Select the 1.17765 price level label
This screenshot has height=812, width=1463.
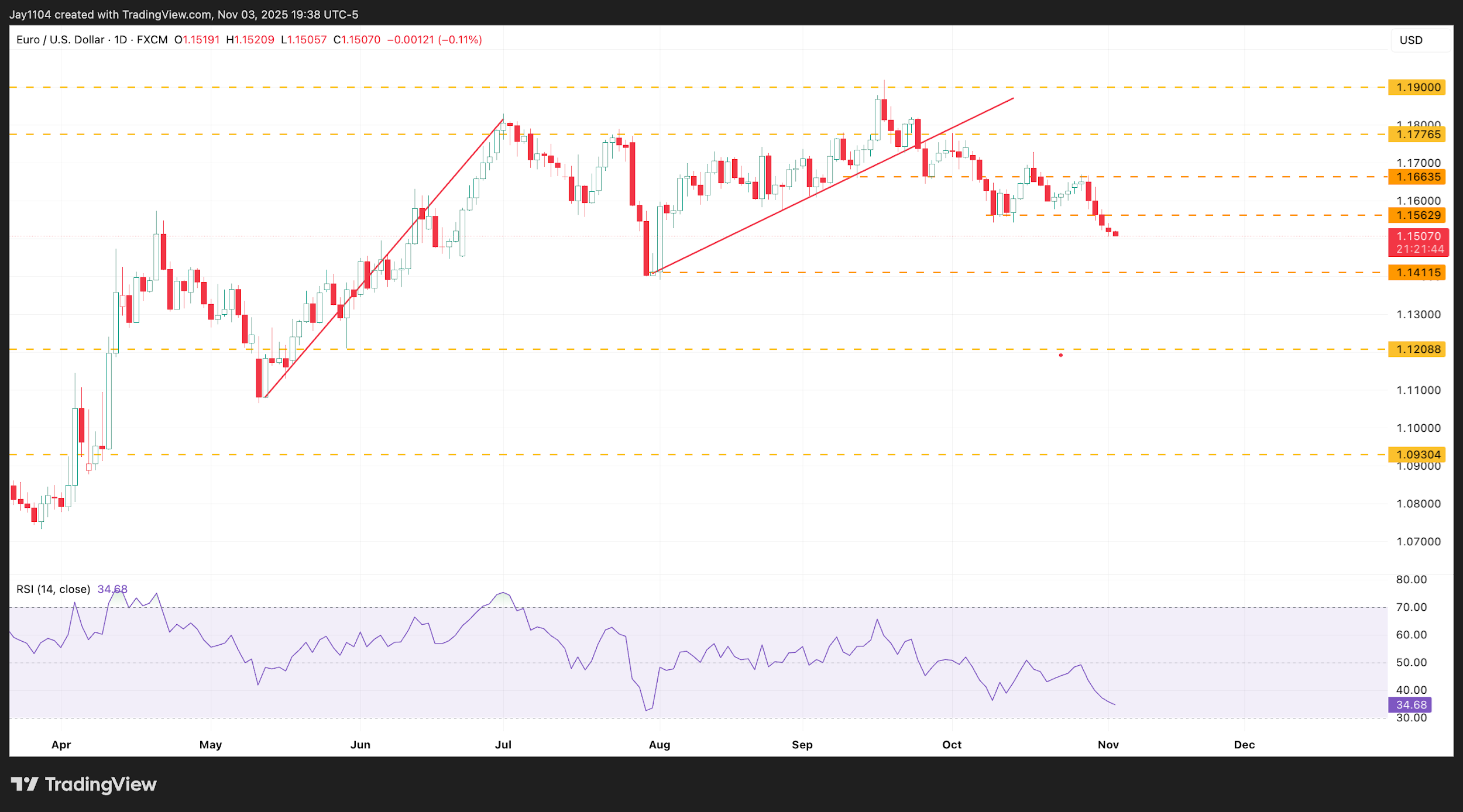pos(1418,135)
